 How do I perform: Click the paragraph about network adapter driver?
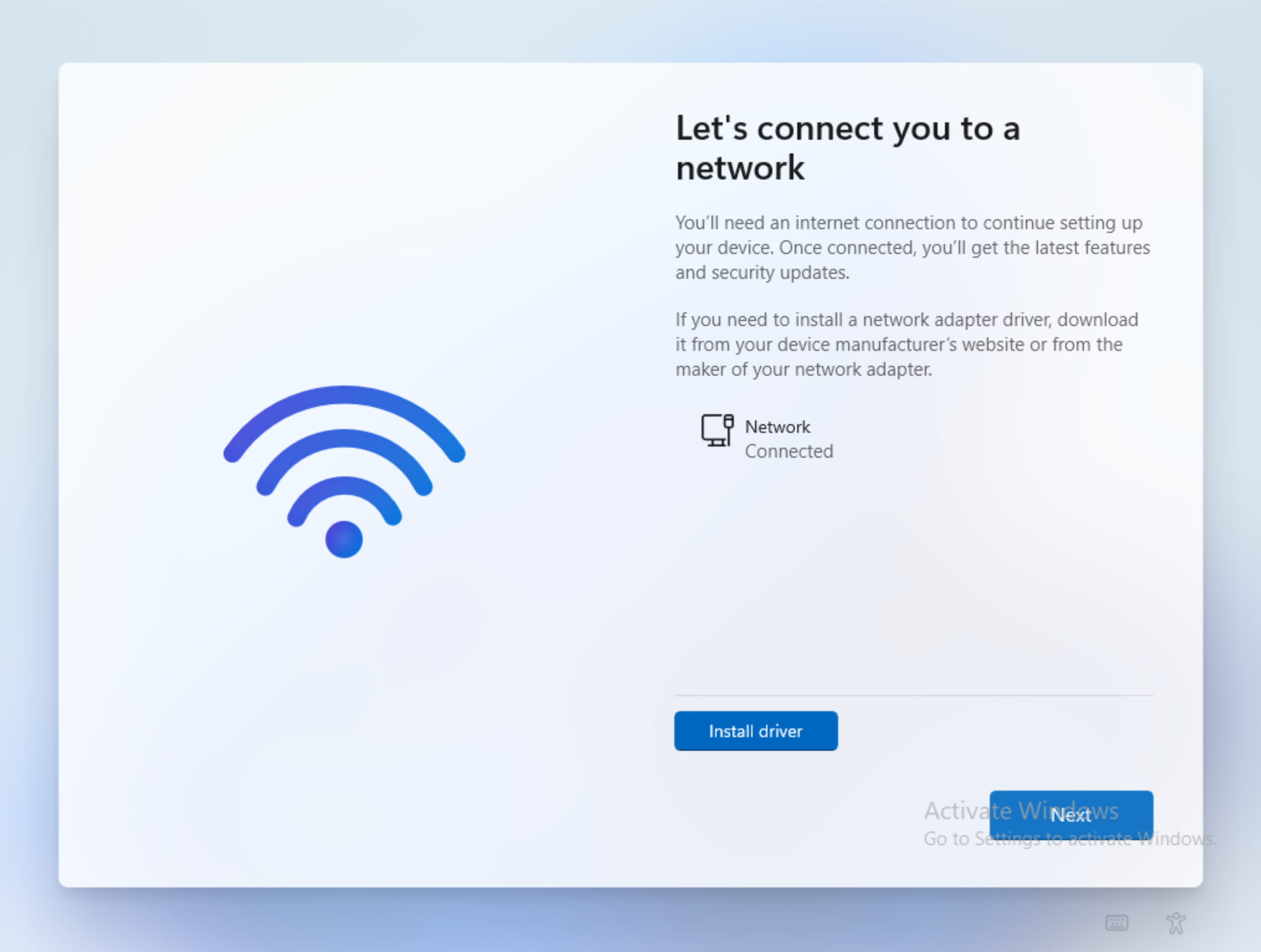click(907, 344)
